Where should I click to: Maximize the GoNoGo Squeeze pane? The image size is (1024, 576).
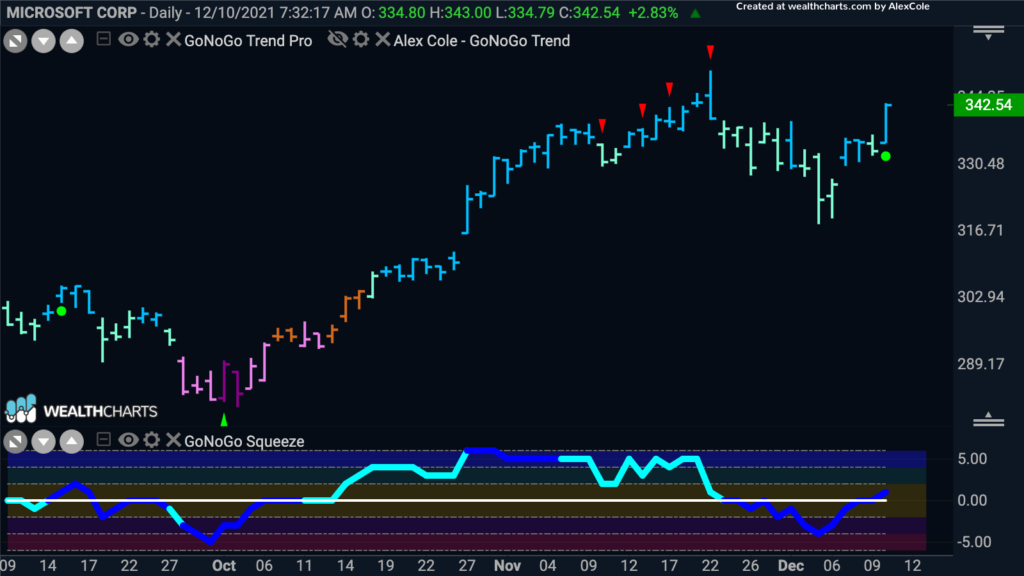pos(16,441)
